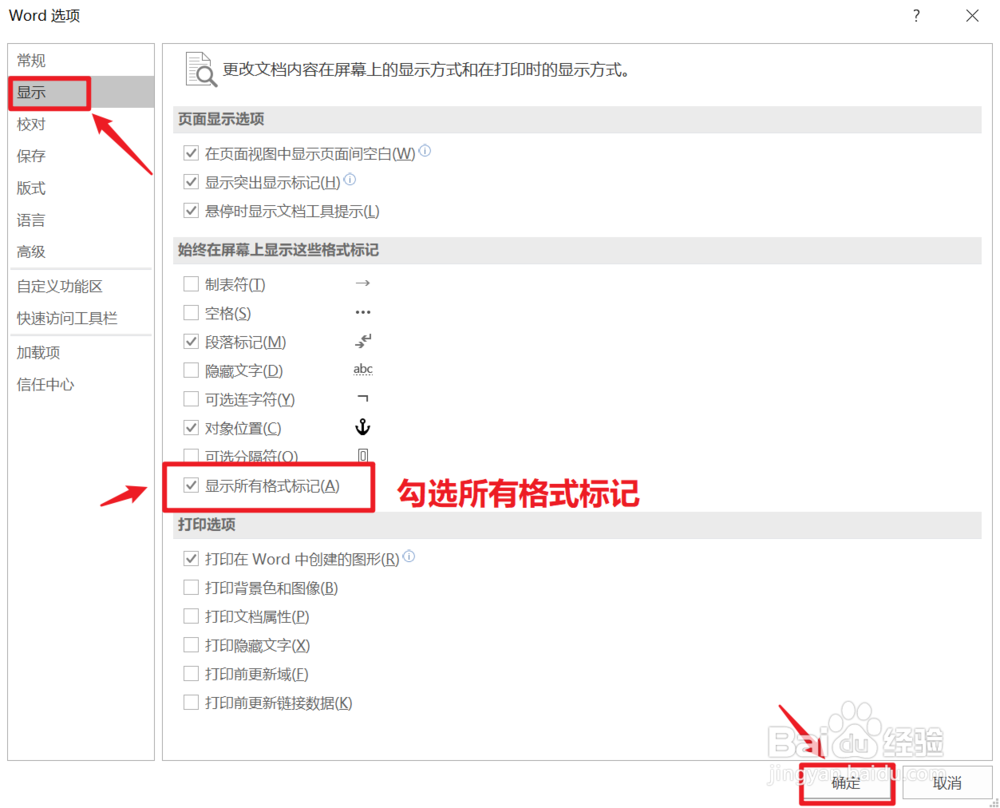The height and width of the screenshot is (808, 1000).
Task: Open the 加载项 category
Action: (81, 353)
